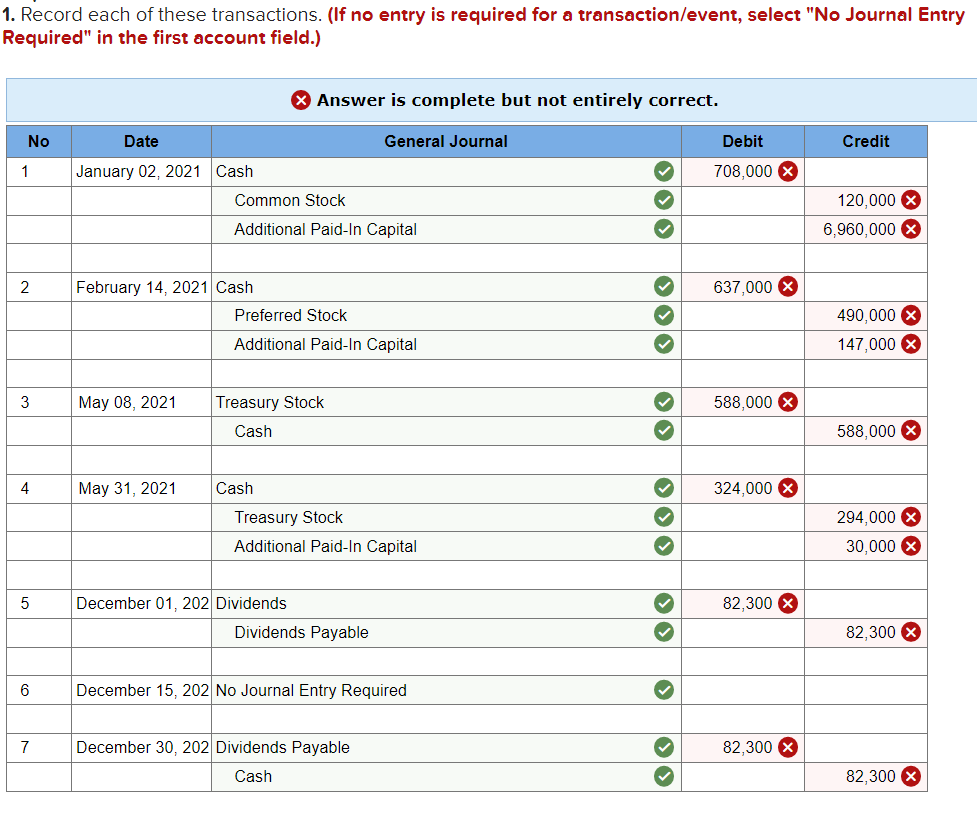Click the red X next to 588,000 credit
The image size is (977, 822).
click(x=910, y=431)
